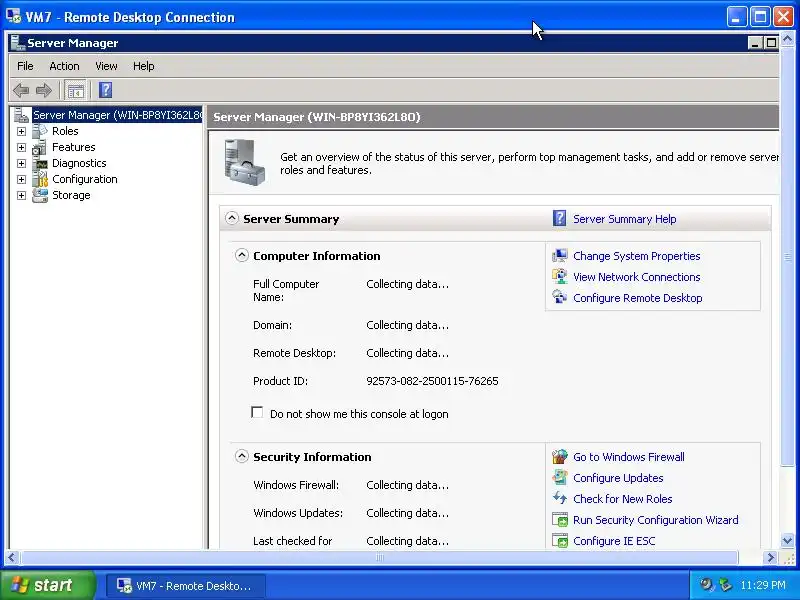
Task: Open the View menu
Action: coord(106,66)
